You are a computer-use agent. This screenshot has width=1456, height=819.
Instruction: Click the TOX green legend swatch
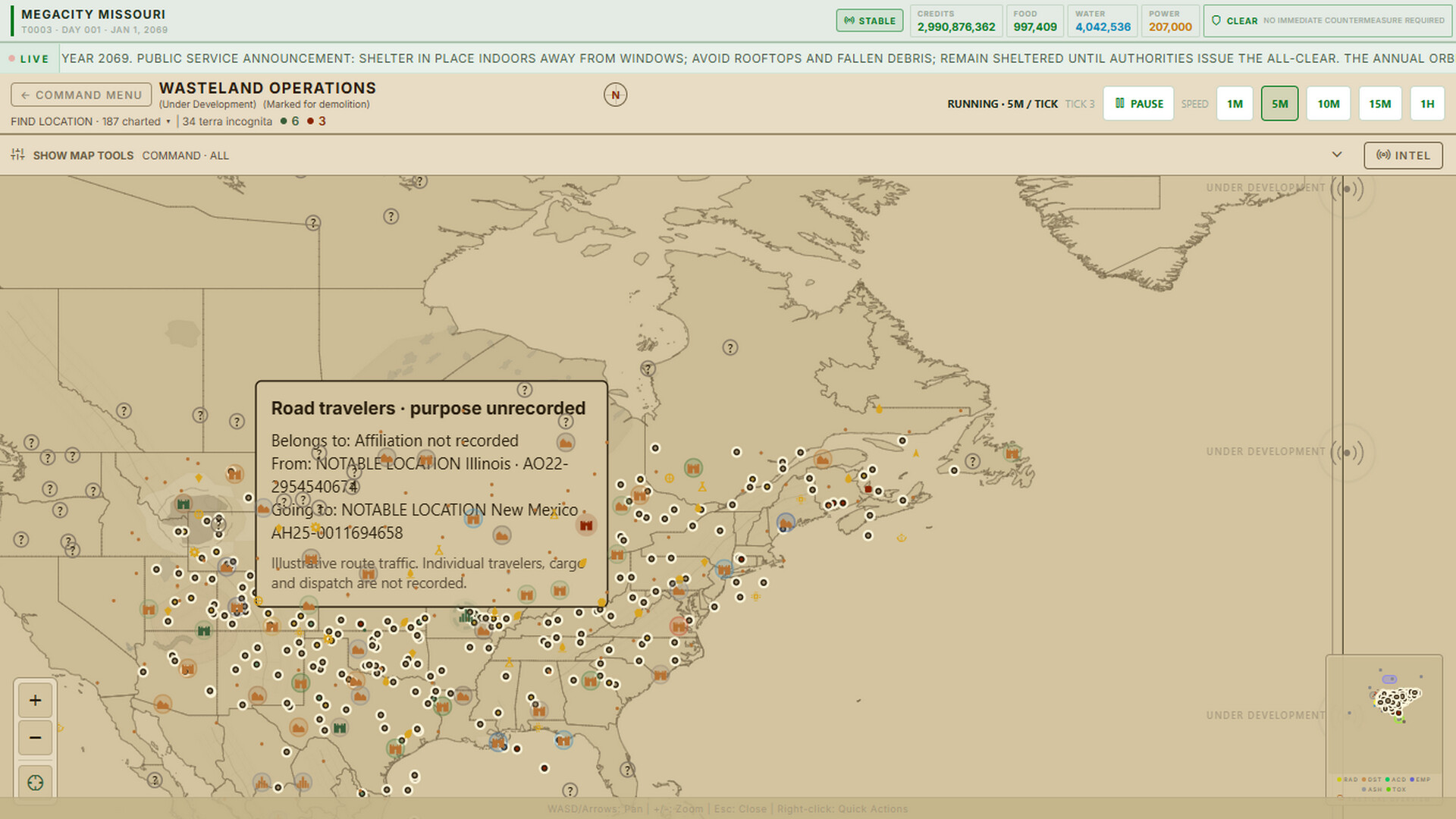(x=1389, y=789)
